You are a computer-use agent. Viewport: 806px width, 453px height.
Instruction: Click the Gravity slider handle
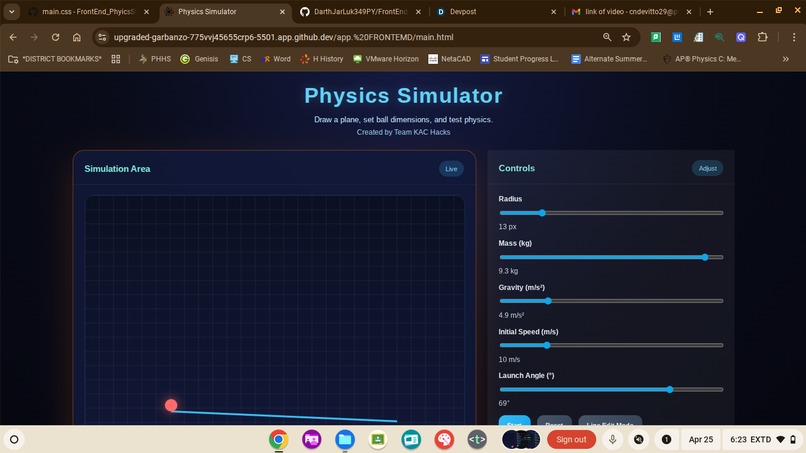tap(548, 301)
